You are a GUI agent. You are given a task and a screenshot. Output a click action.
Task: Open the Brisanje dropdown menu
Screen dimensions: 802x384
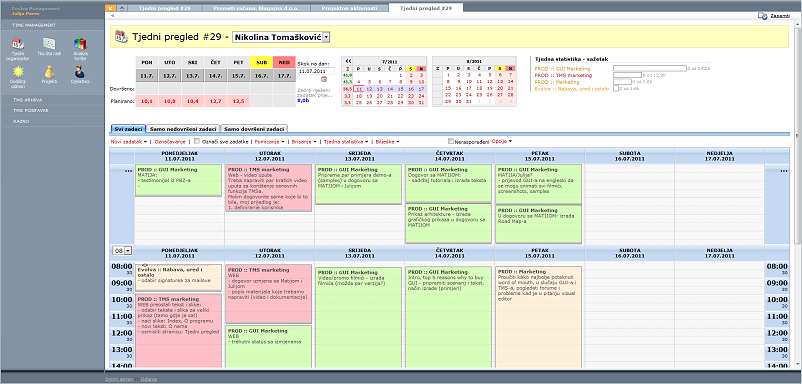[304, 141]
